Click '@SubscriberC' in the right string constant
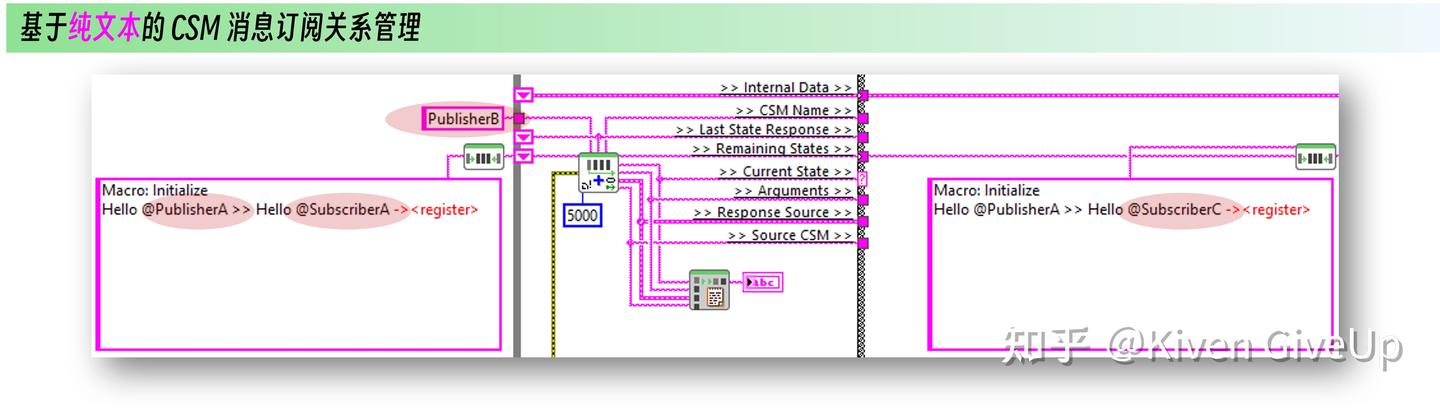Image resolution: width=1440 pixels, height=410 pixels. click(1174, 210)
